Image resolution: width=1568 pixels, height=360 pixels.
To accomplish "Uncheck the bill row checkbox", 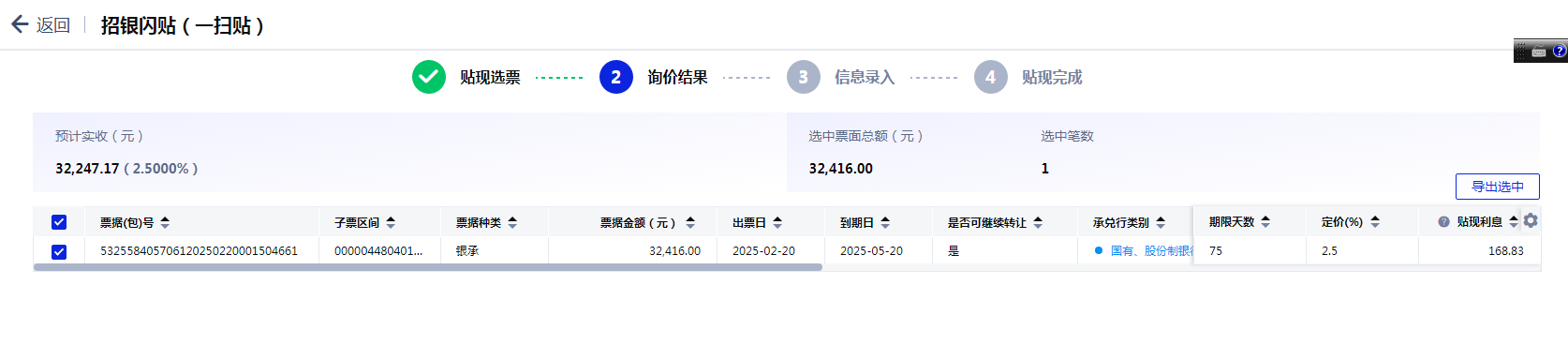I will click(59, 251).
